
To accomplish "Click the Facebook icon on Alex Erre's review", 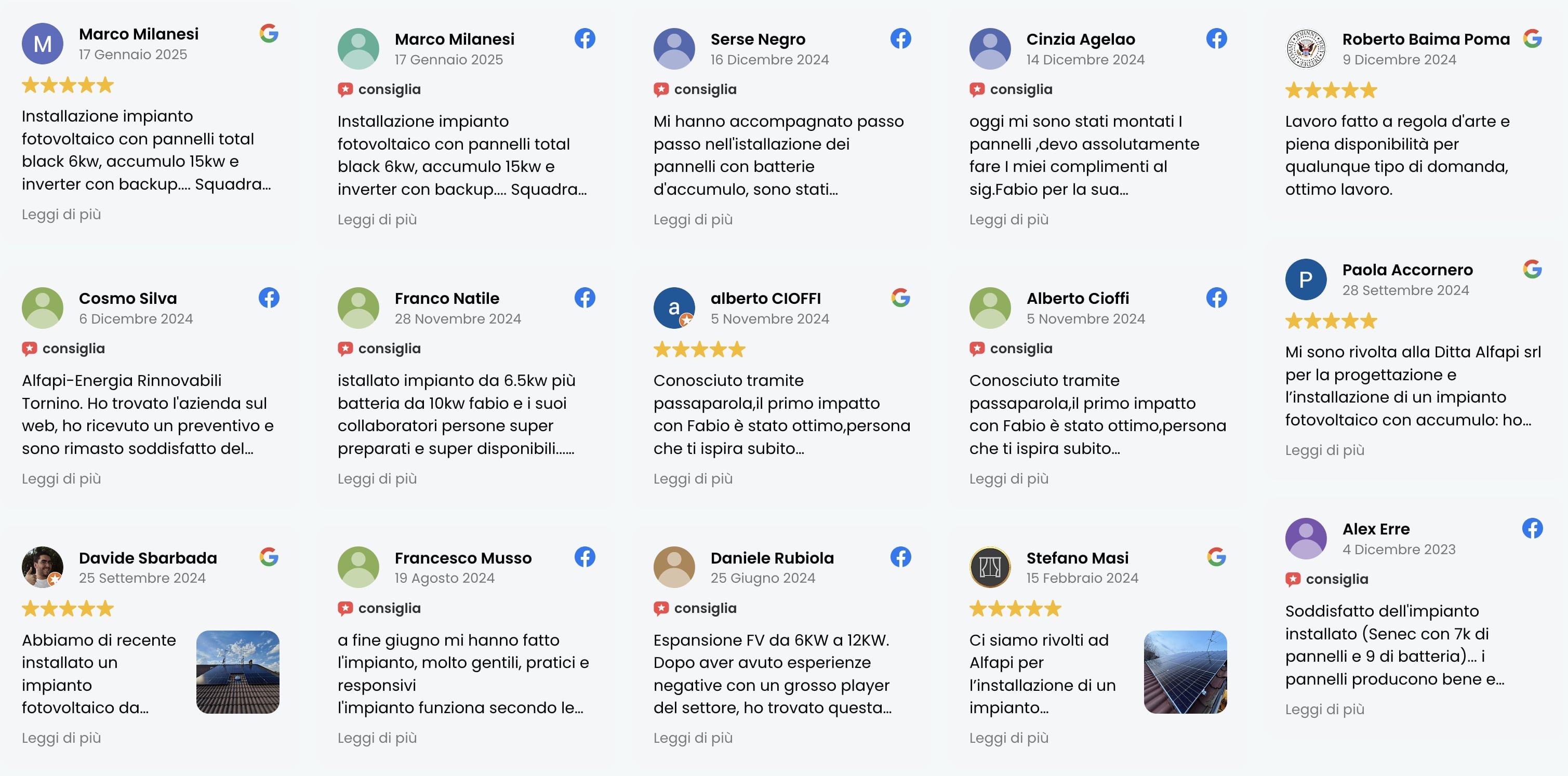I will (1532, 528).
